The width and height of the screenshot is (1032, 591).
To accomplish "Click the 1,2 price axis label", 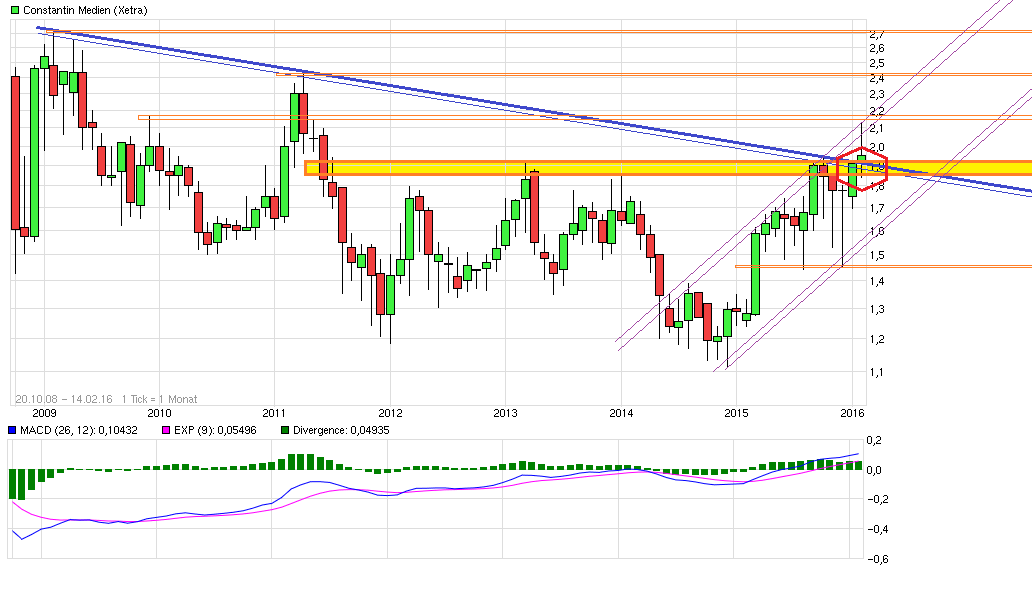I will coord(877,339).
